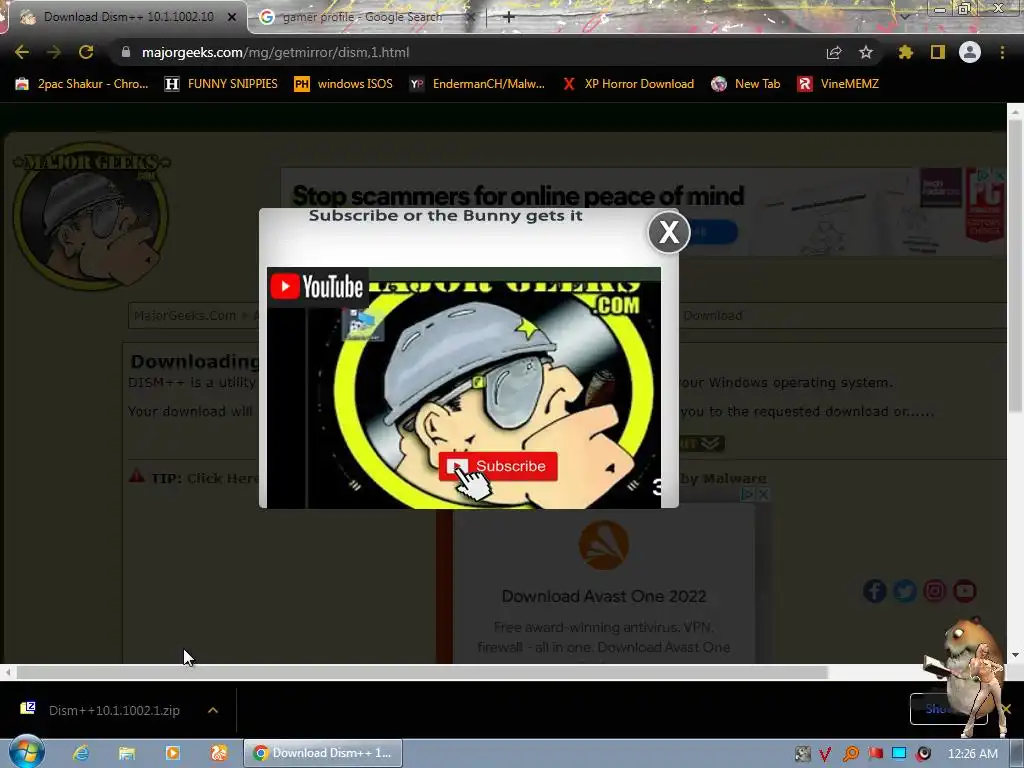Click the Major Geeks site logo
Image resolution: width=1024 pixels, height=768 pixels.
91,216
